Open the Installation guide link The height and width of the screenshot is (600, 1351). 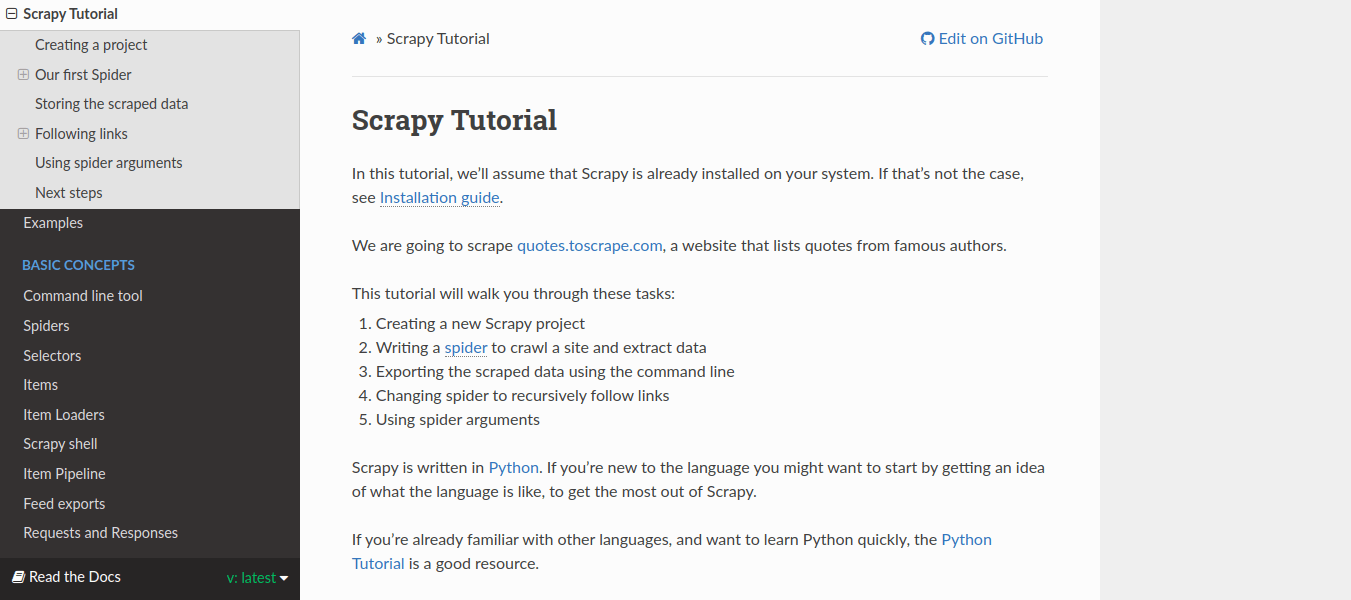[439, 197]
